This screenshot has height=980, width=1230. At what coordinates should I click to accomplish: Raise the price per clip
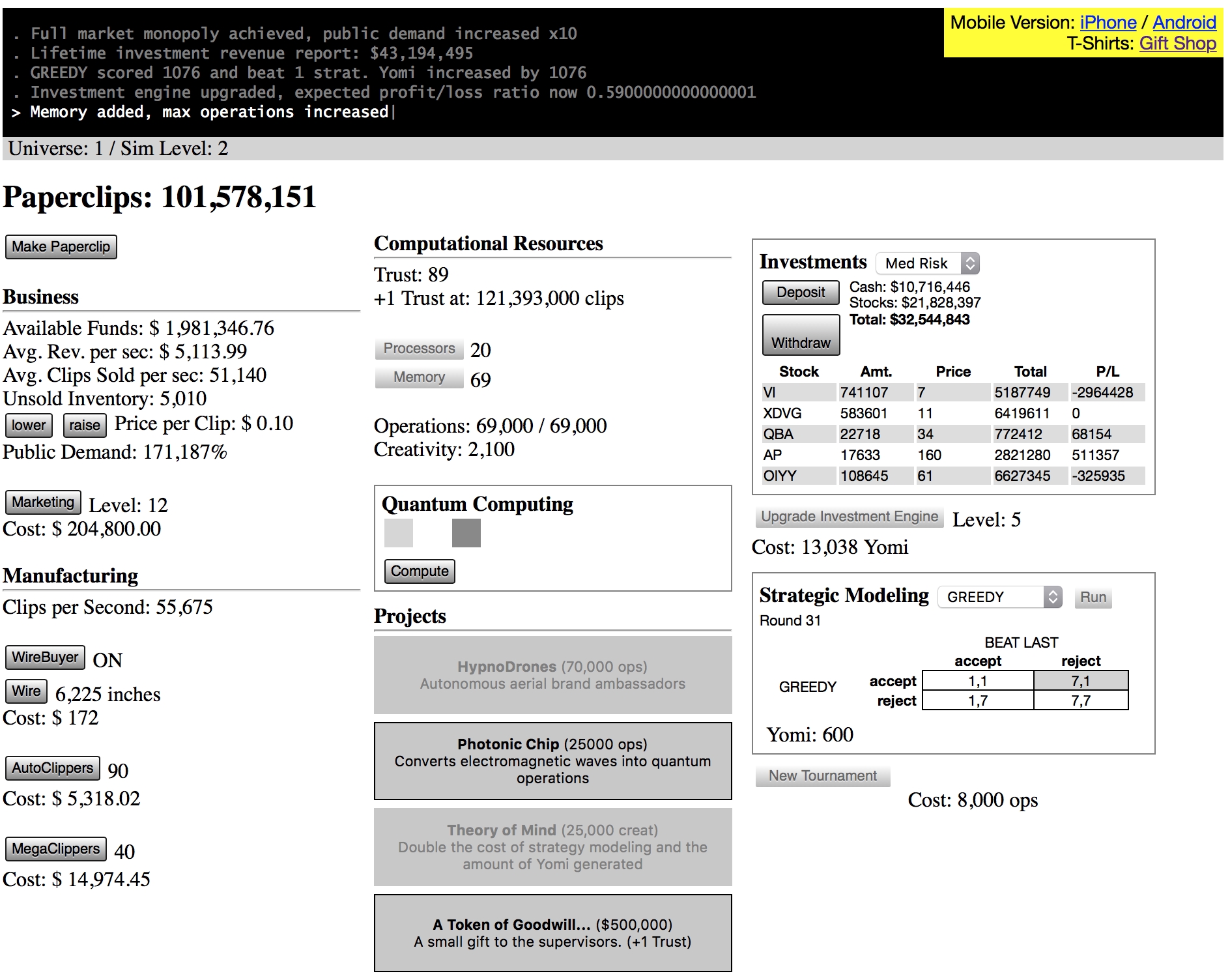[x=85, y=425]
